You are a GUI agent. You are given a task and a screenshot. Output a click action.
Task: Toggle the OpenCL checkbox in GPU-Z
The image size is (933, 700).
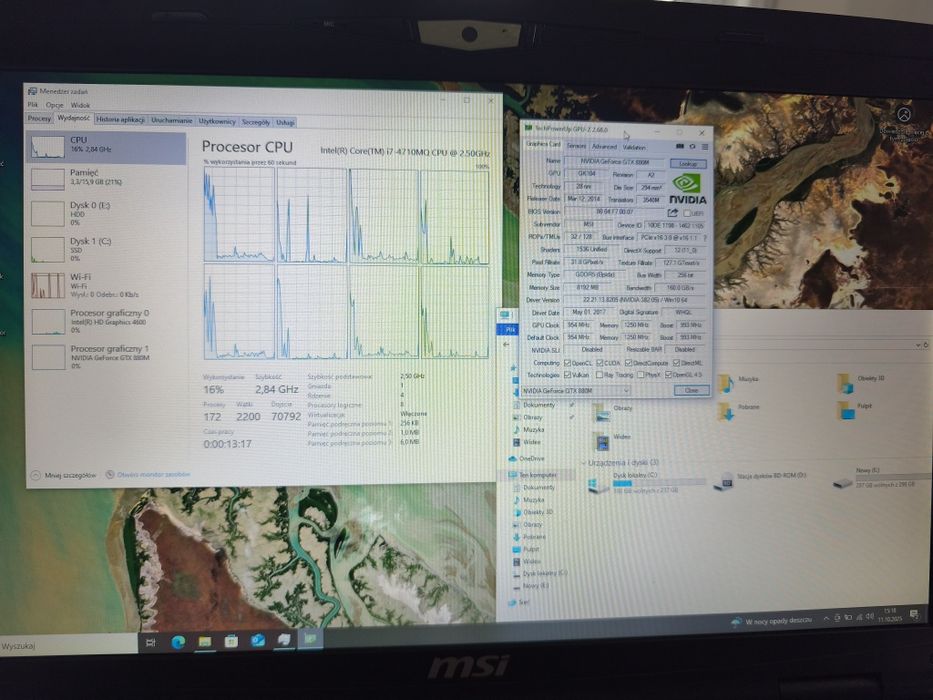pos(567,363)
